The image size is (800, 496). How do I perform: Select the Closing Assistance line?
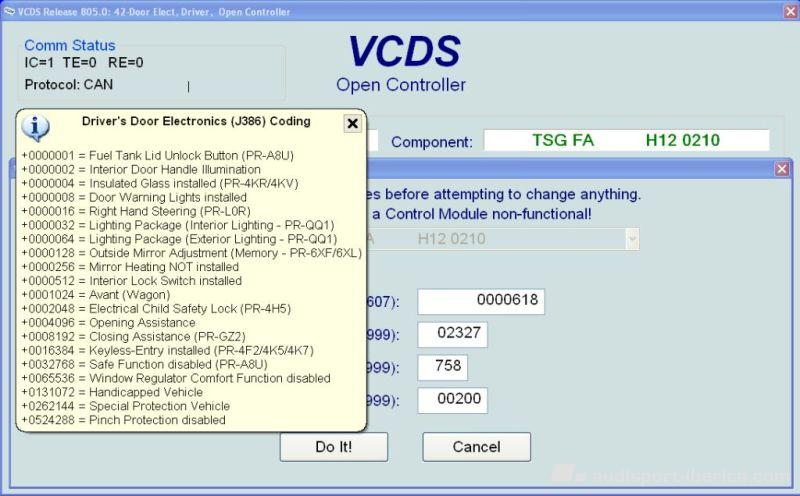click(133, 337)
